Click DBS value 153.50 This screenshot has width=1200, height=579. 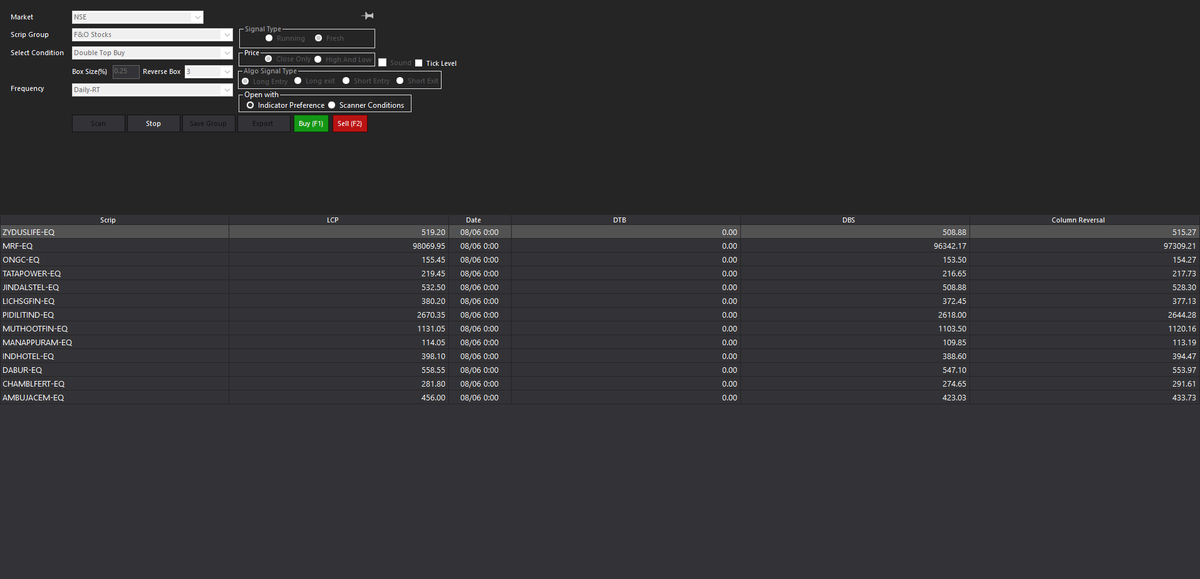click(x=954, y=259)
